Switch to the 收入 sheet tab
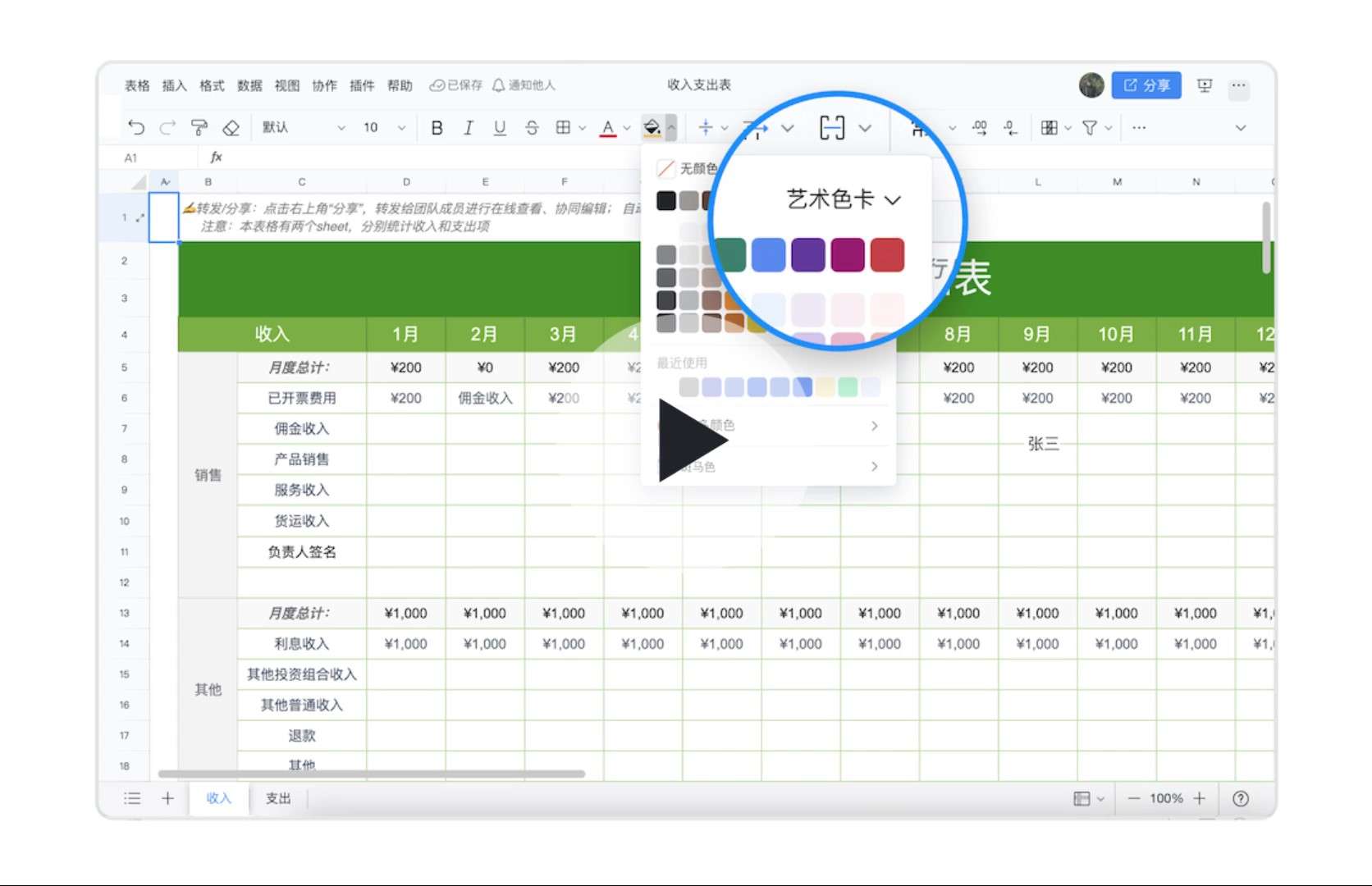The height and width of the screenshot is (886, 1372). click(x=218, y=798)
